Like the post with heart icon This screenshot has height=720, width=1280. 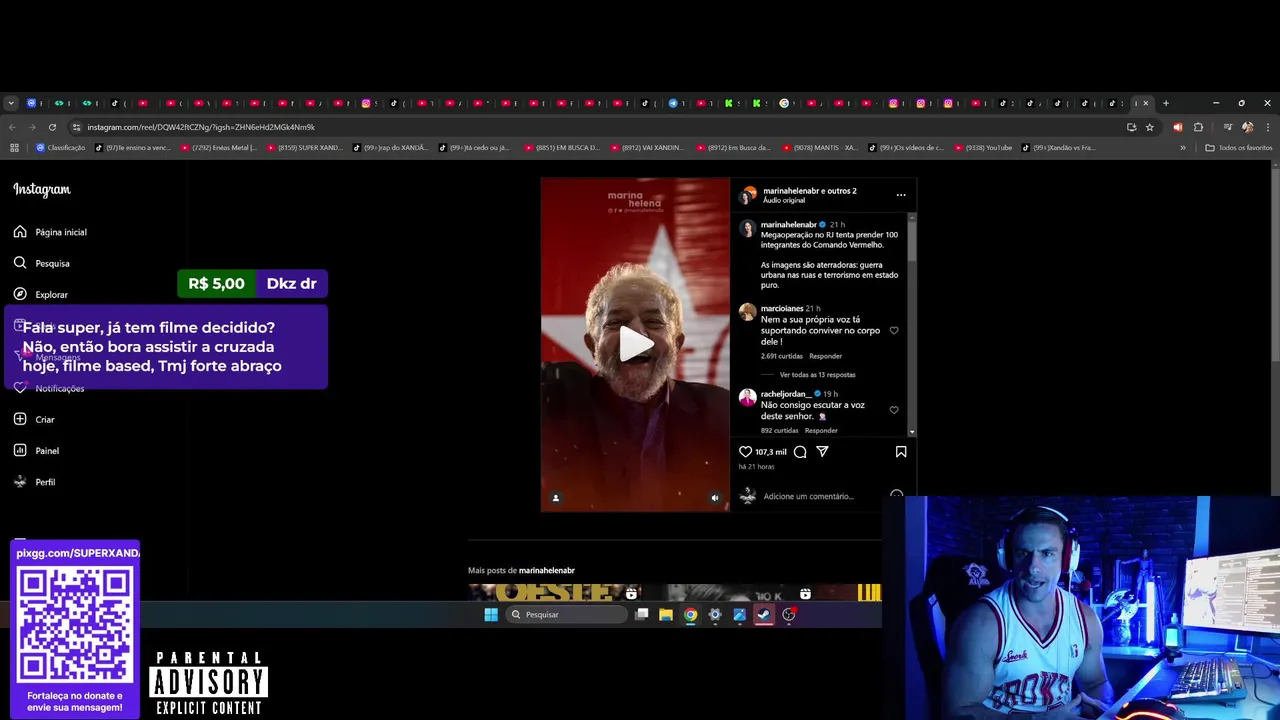coord(745,452)
